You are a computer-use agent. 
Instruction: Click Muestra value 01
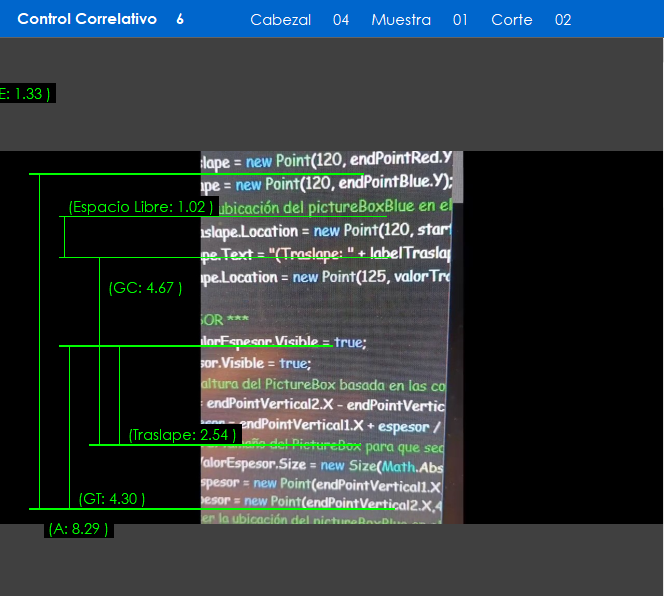(460, 20)
